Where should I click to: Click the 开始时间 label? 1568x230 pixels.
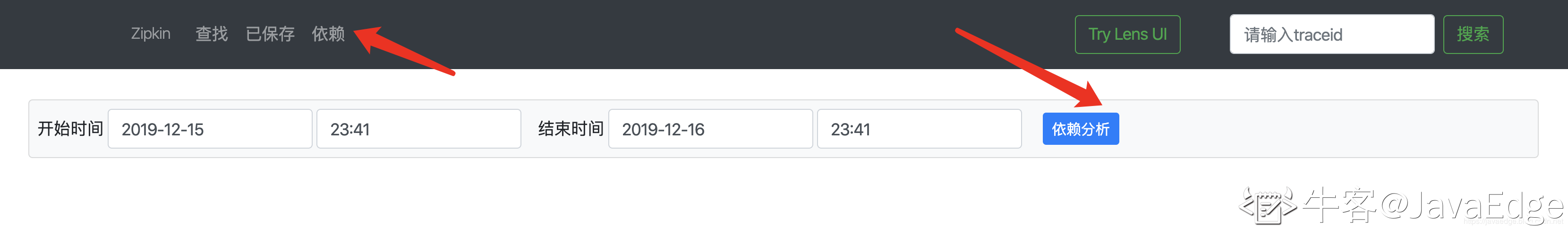tap(70, 129)
